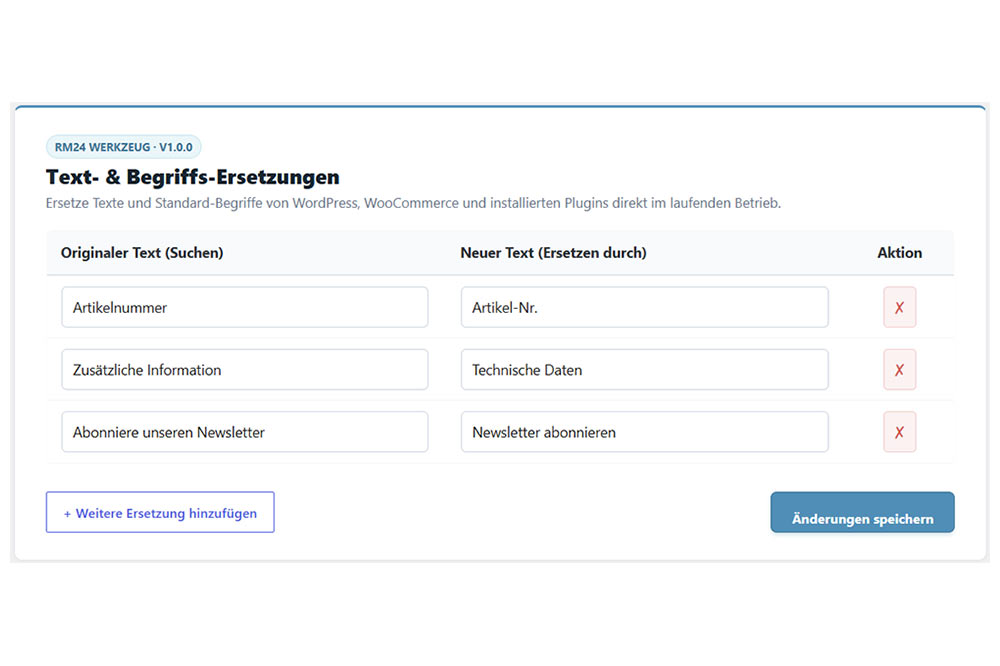Remove the Zusätzliche Information row
Viewport: 1000px width, 666px height.
[899, 370]
